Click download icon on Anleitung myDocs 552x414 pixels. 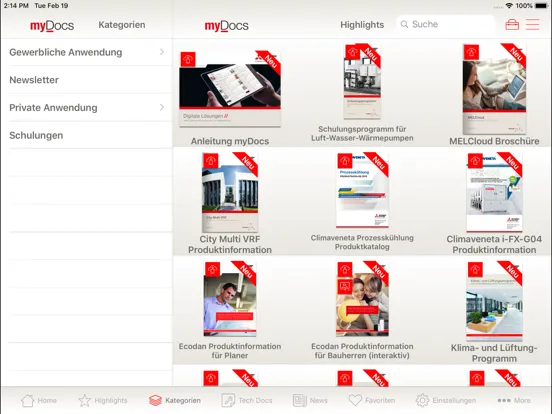(x=188, y=59)
